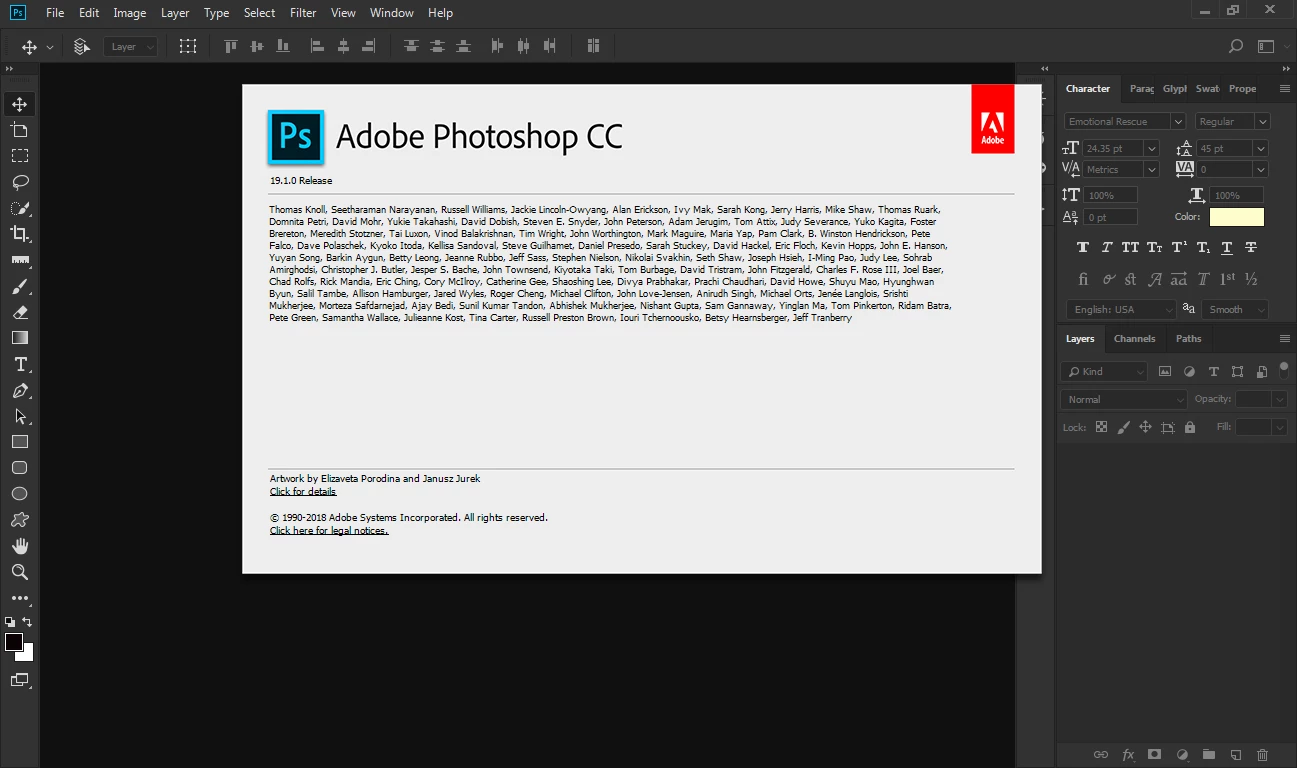
Task: Select the Hand tool
Action: [20, 546]
